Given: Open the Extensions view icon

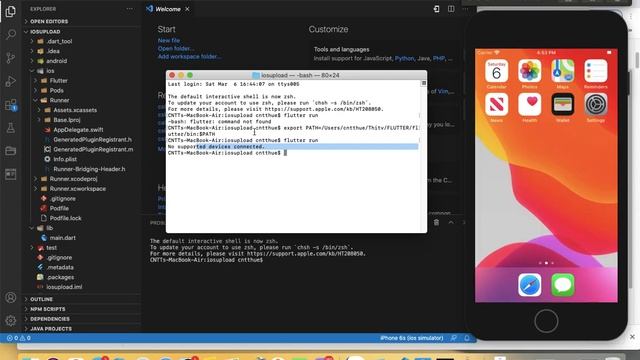Looking at the screenshot, I should coord(11,105).
